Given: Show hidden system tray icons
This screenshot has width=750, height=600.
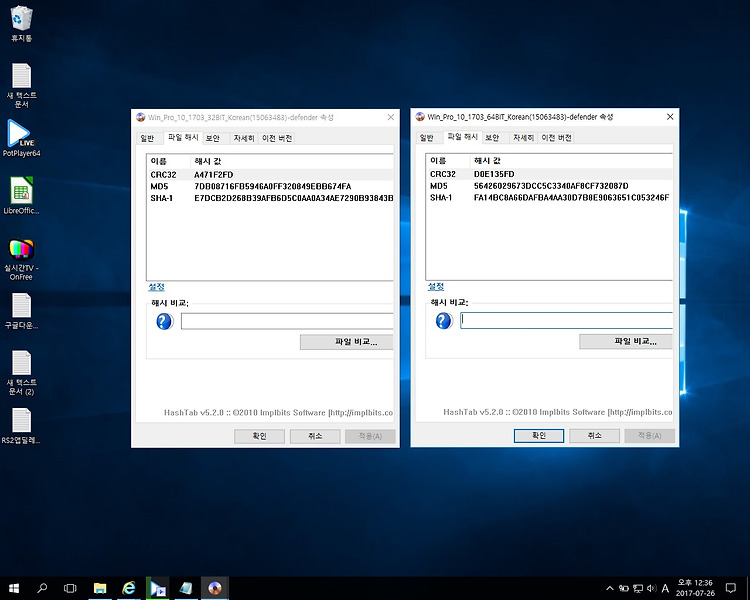Looking at the screenshot, I should point(609,588).
